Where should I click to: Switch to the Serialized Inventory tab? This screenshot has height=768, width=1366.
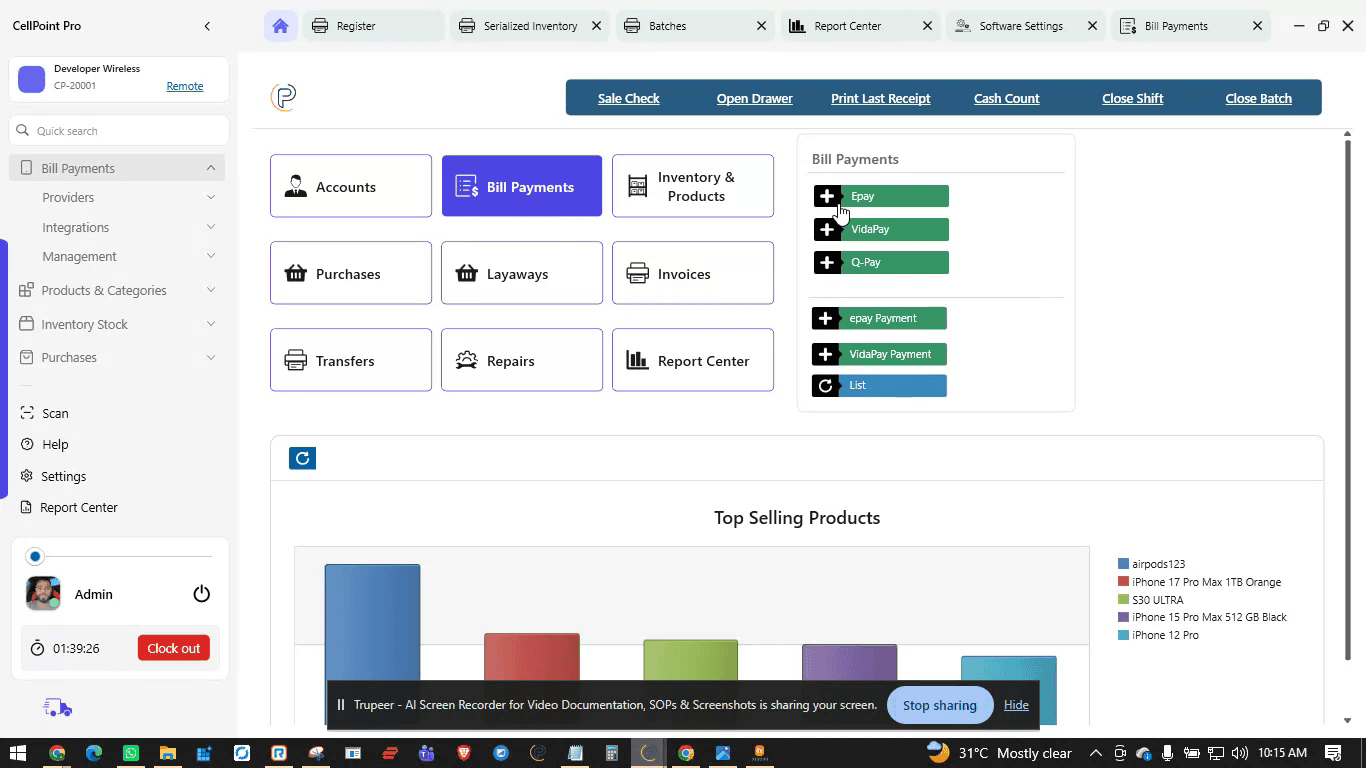point(529,26)
